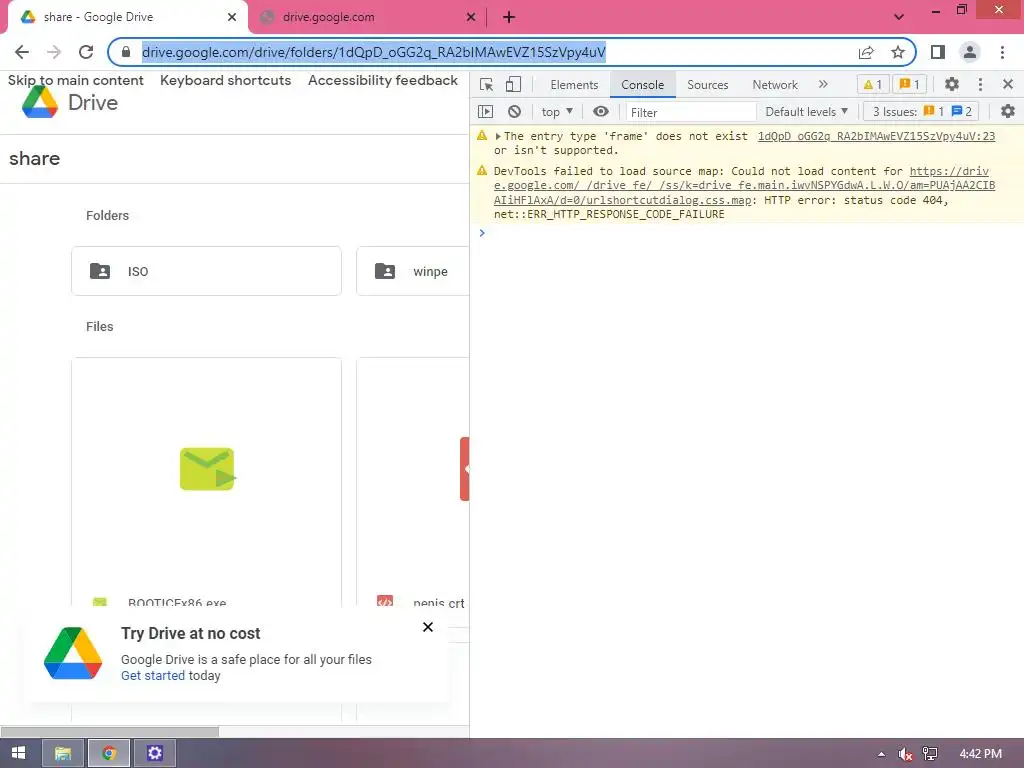Click the network tray icon
Viewport: 1024px width, 768px height.
point(929,754)
